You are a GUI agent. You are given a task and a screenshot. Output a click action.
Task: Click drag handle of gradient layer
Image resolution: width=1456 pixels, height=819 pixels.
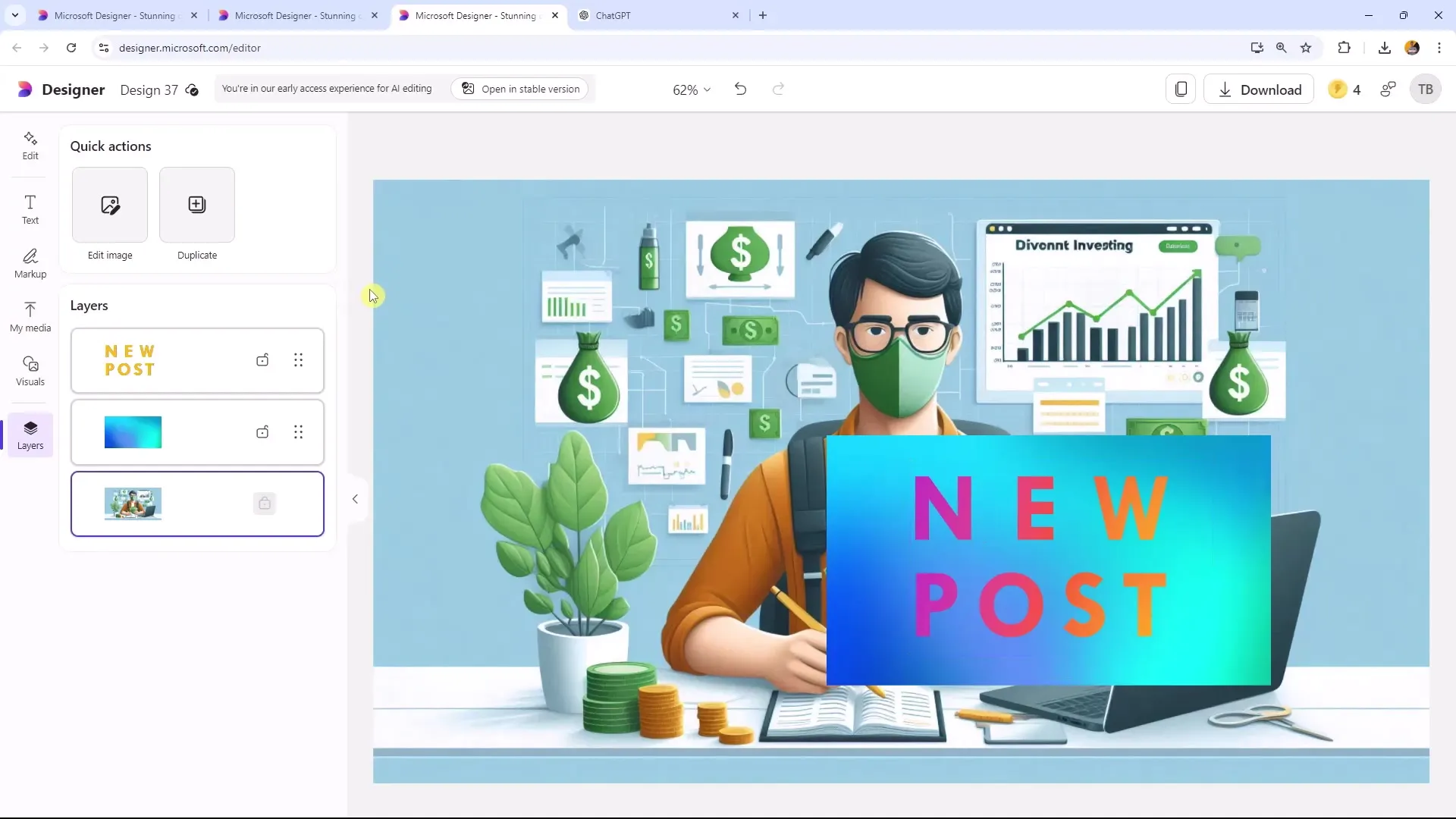(x=299, y=432)
